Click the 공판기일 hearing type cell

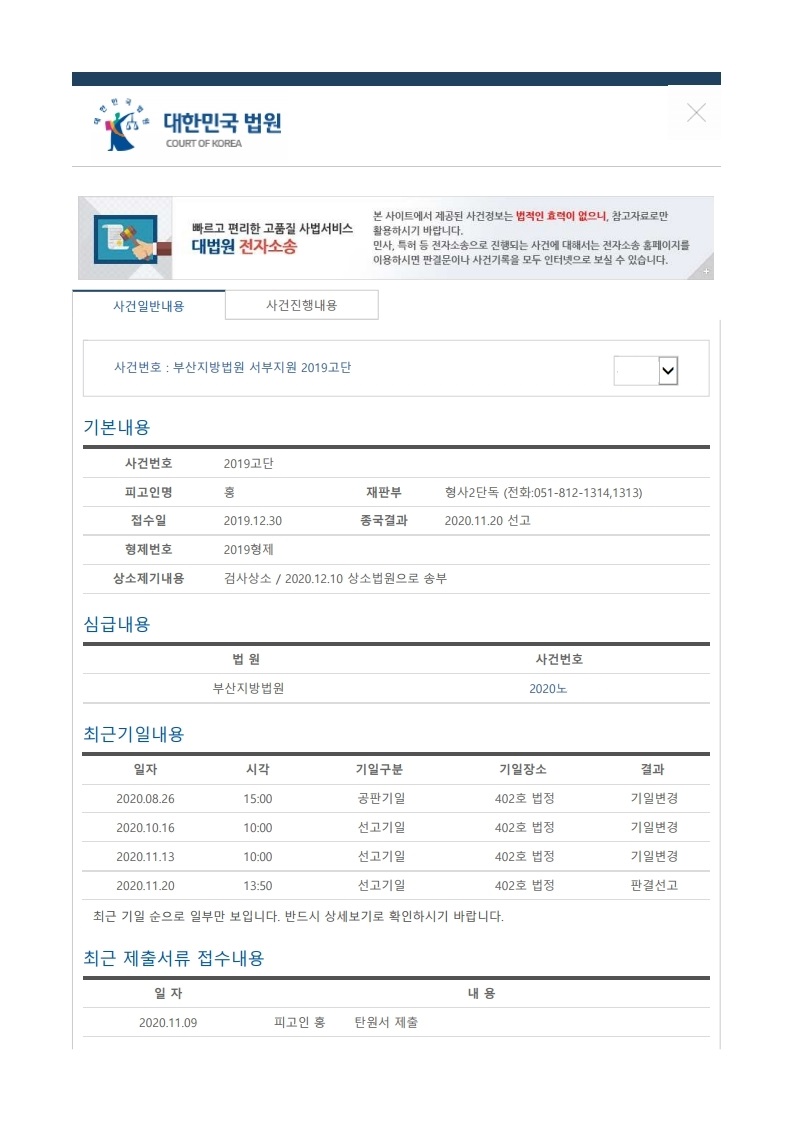[x=381, y=799]
